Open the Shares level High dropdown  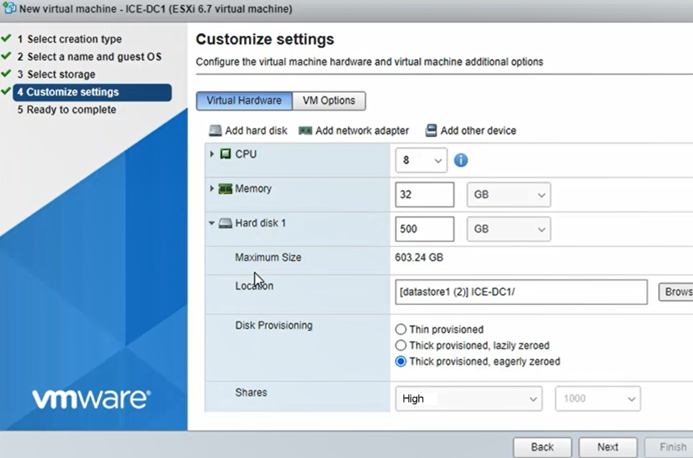(468, 399)
